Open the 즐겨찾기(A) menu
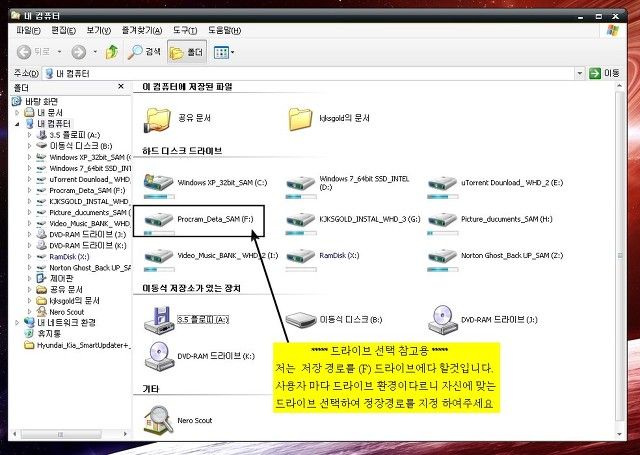This screenshot has height=455, width=640. pyautogui.click(x=142, y=30)
